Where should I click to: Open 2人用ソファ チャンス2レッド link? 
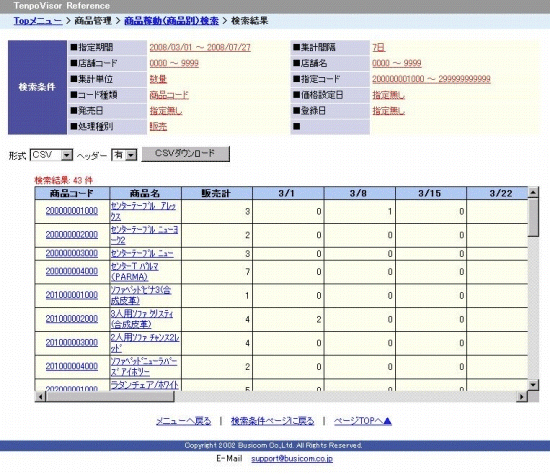[x=145, y=343]
